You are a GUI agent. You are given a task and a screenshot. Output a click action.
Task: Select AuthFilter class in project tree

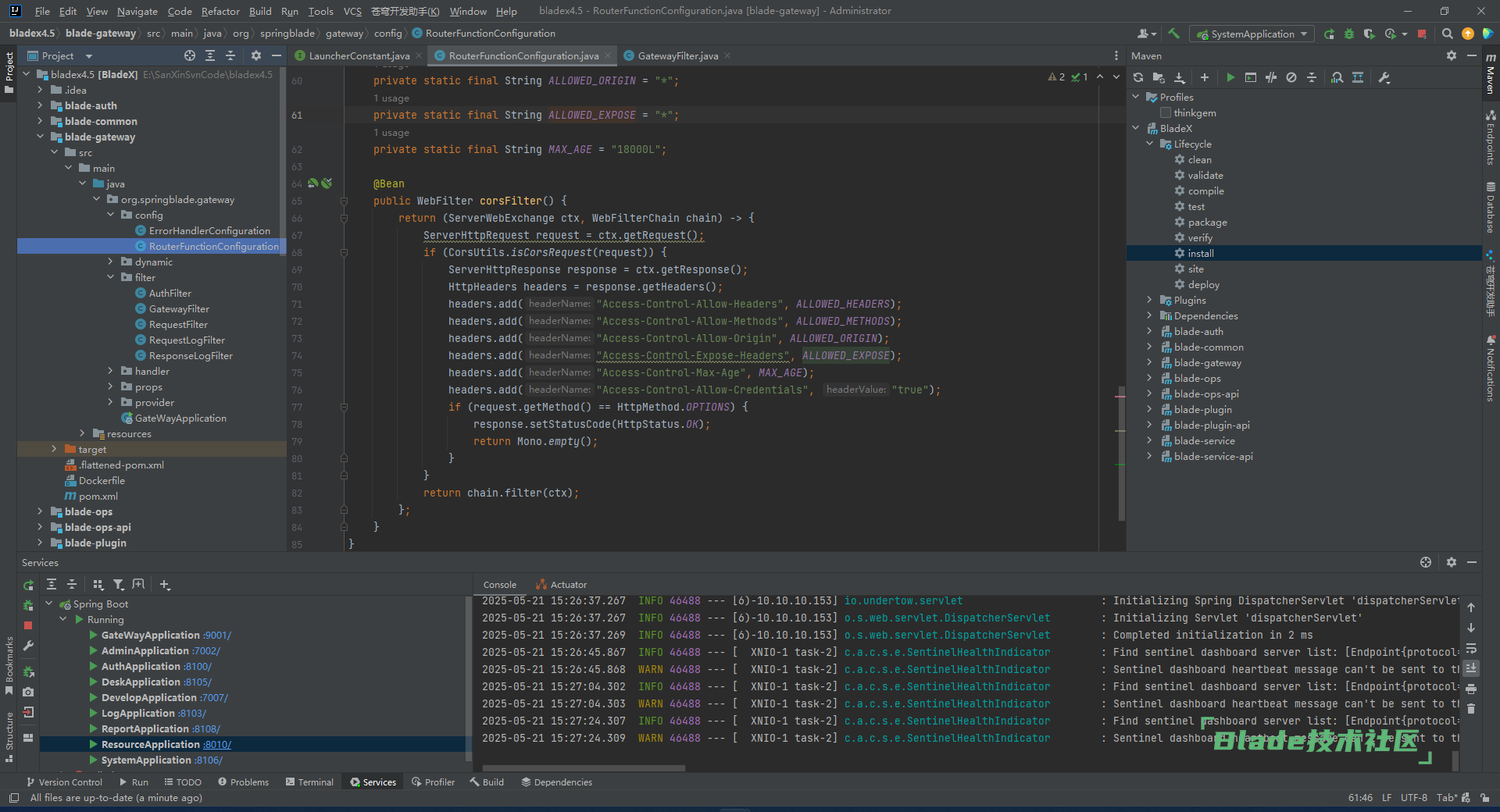tap(170, 293)
